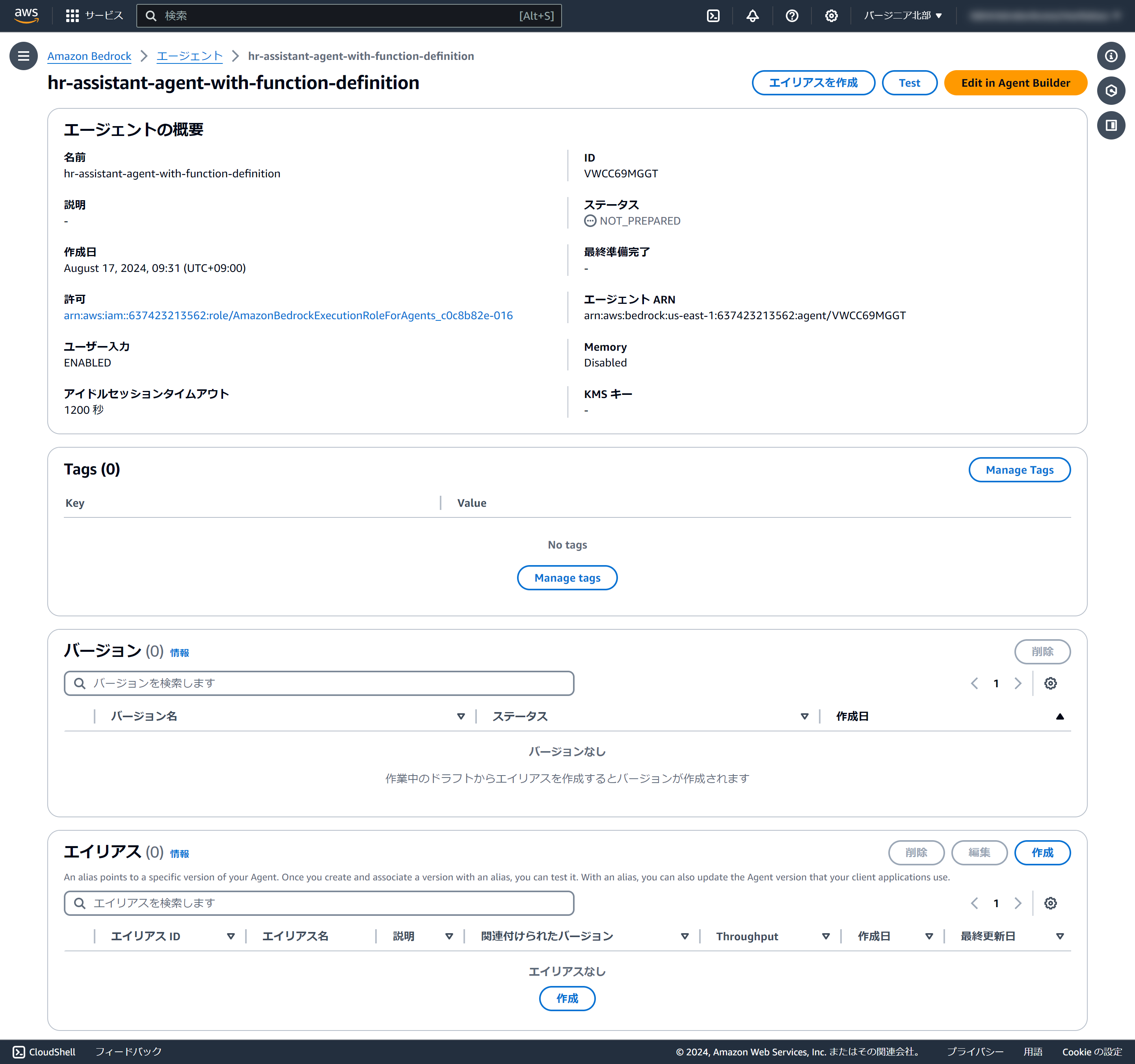Open the hamburger side navigation menu
The width and height of the screenshot is (1135, 1064).
pos(23,56)
